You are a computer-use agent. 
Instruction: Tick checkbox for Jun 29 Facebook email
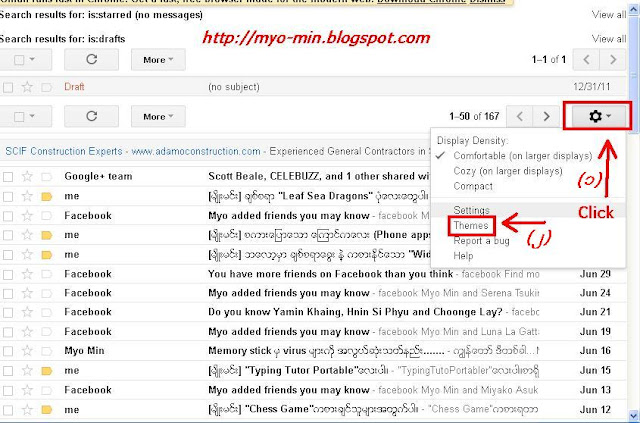click(x=8, y=274)
